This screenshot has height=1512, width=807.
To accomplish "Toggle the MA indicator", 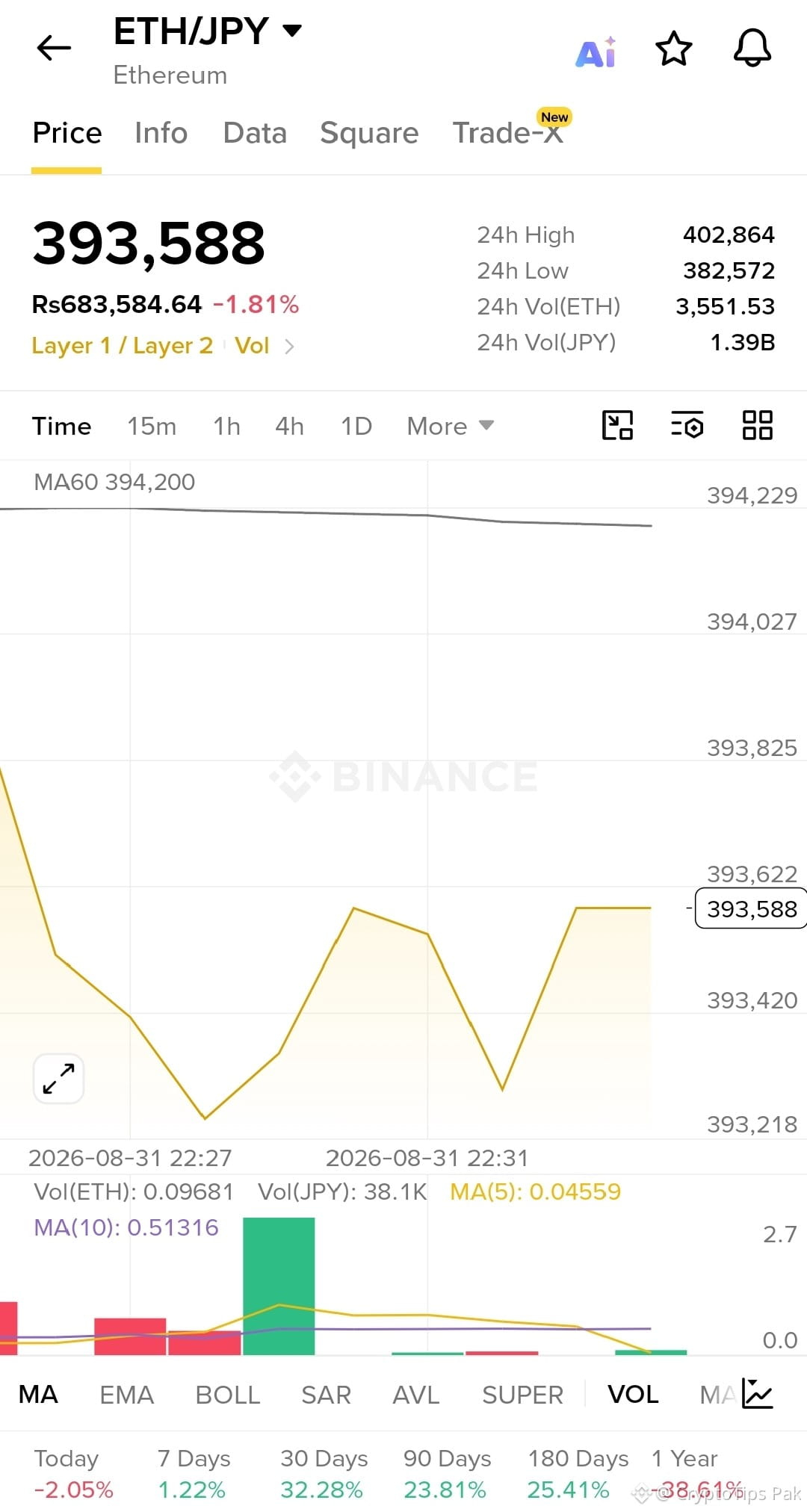I will pyautogui.click(x=38, y=1394).
